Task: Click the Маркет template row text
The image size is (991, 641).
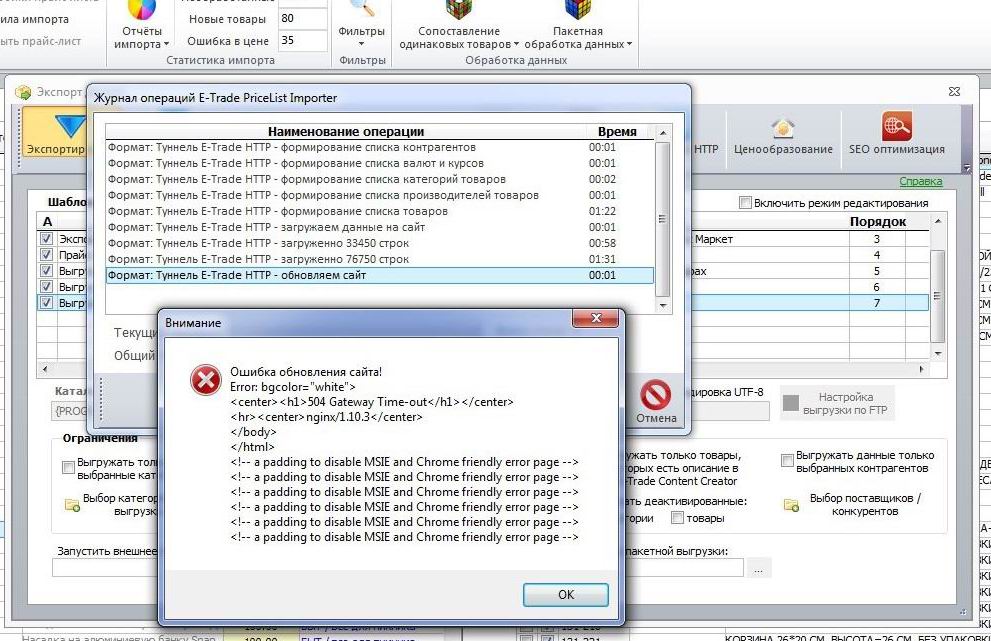Action: [x=714, y=239]
